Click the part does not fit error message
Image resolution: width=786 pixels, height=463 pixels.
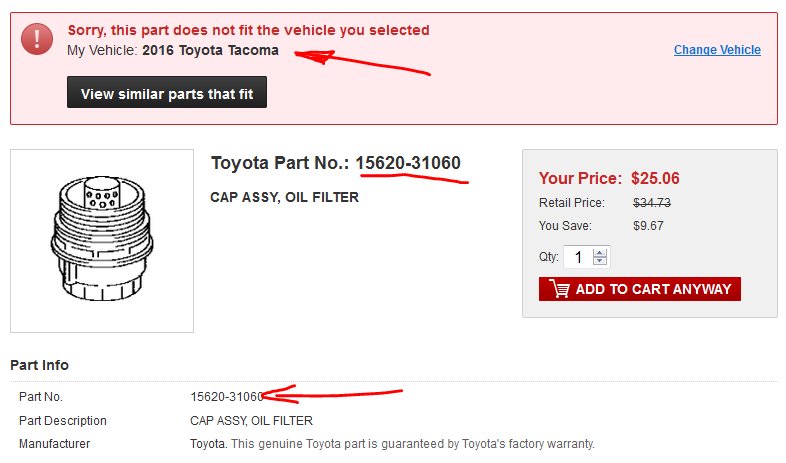click(249, 30)
